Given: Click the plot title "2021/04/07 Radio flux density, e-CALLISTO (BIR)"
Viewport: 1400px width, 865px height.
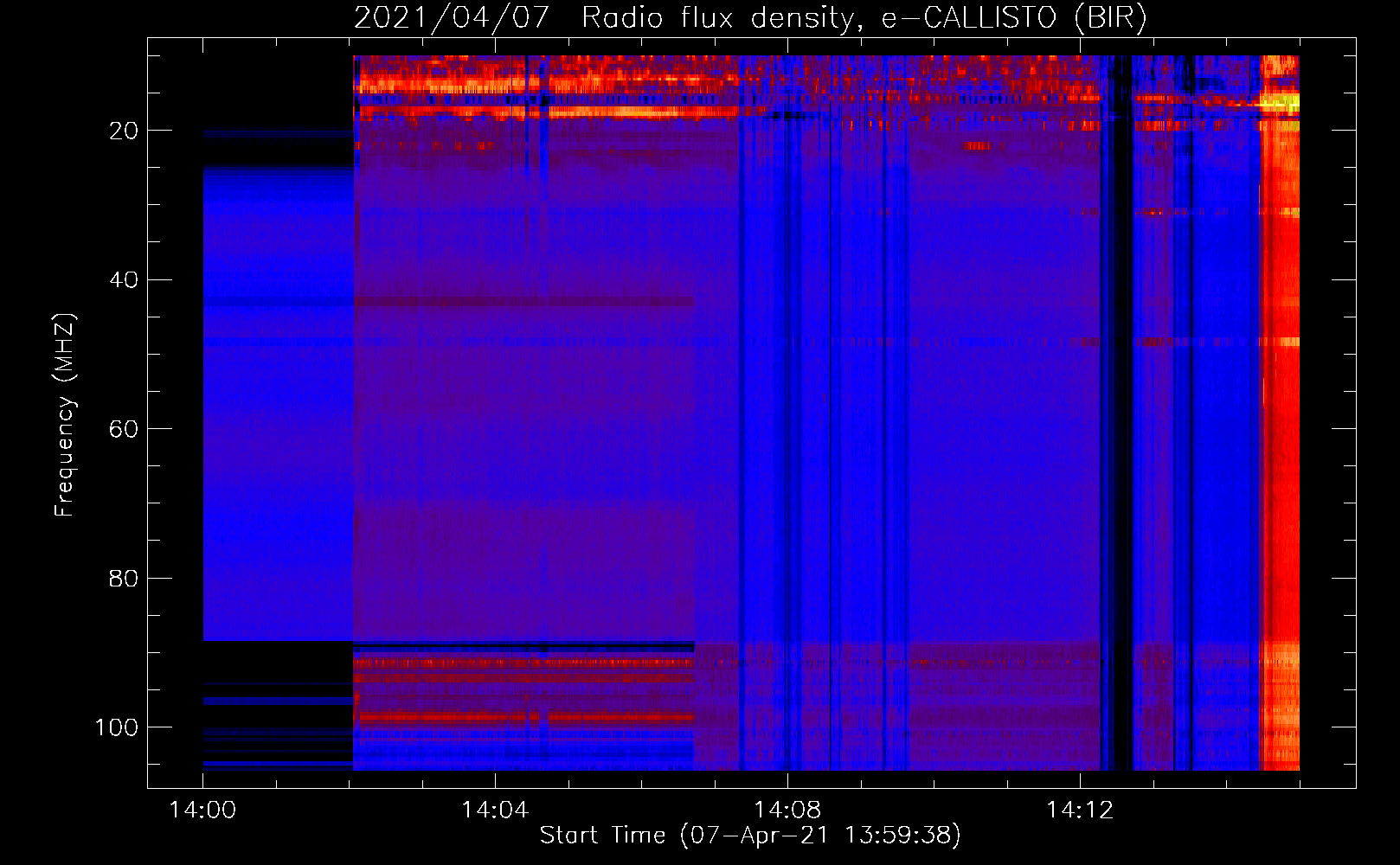Looking at the screenshot, I should tap(750, 18).
